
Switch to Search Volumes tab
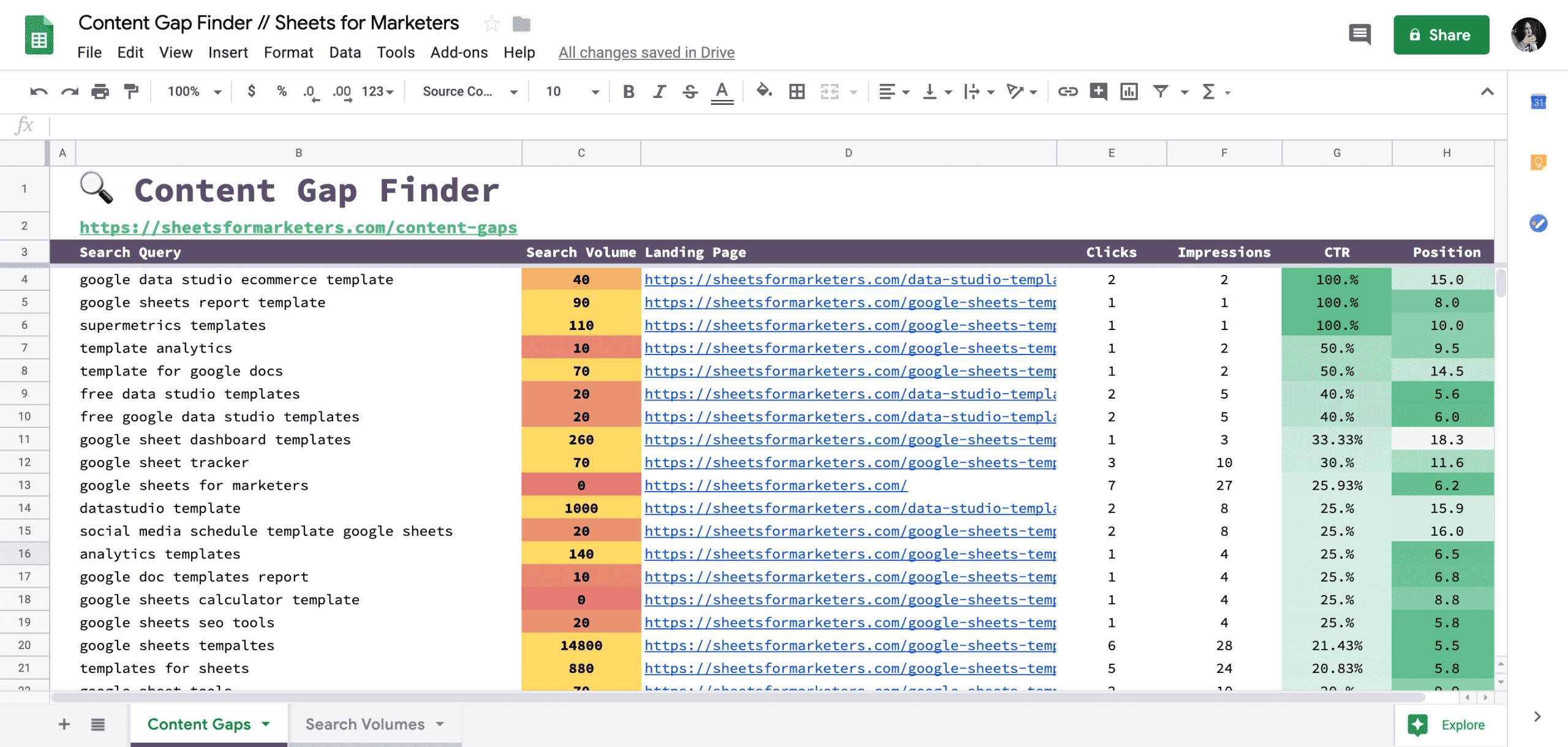tap(365, 724)
